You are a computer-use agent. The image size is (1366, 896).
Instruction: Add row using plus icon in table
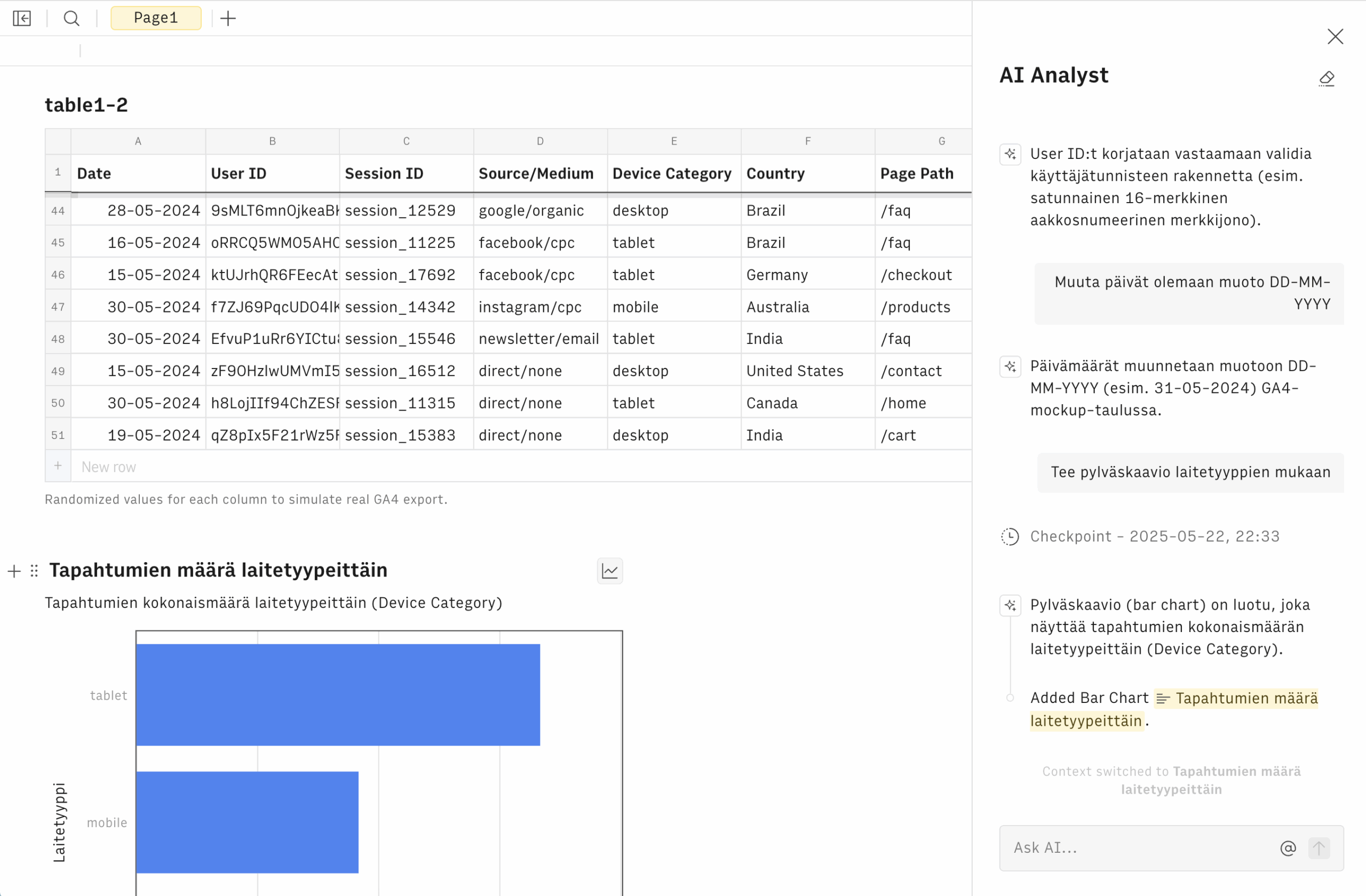[x=58, y=466]
